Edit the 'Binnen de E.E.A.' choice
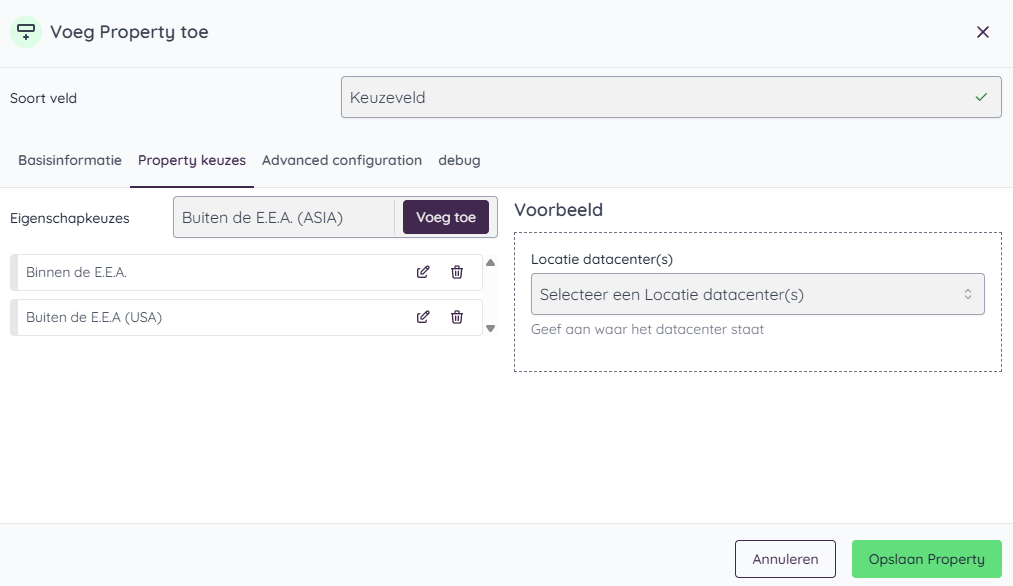The image size is (1013, 586). coord(423,272)
